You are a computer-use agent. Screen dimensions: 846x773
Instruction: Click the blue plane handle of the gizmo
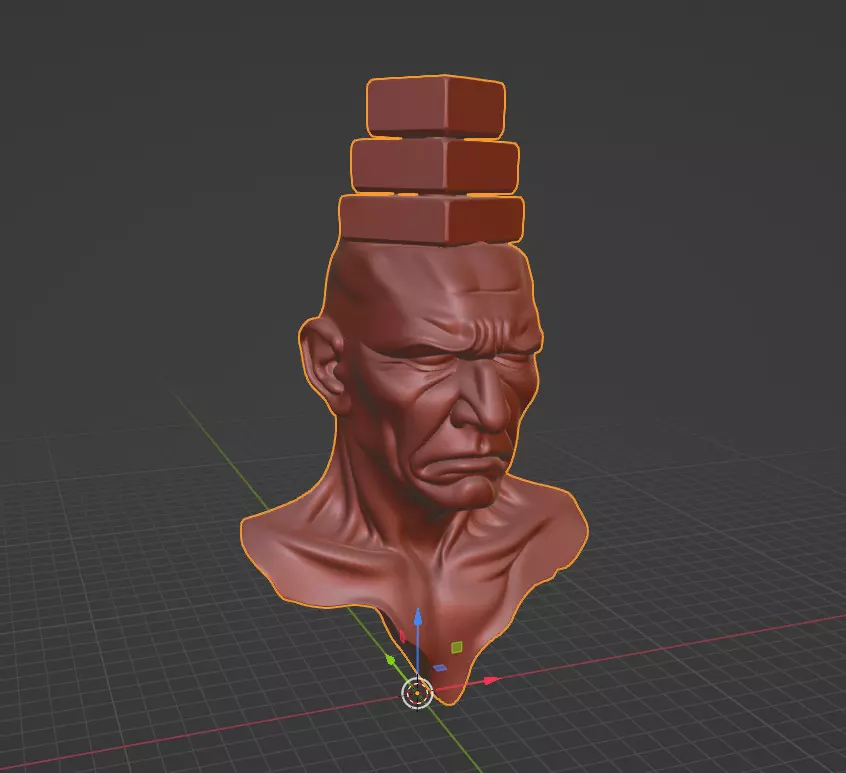[440, 668]
